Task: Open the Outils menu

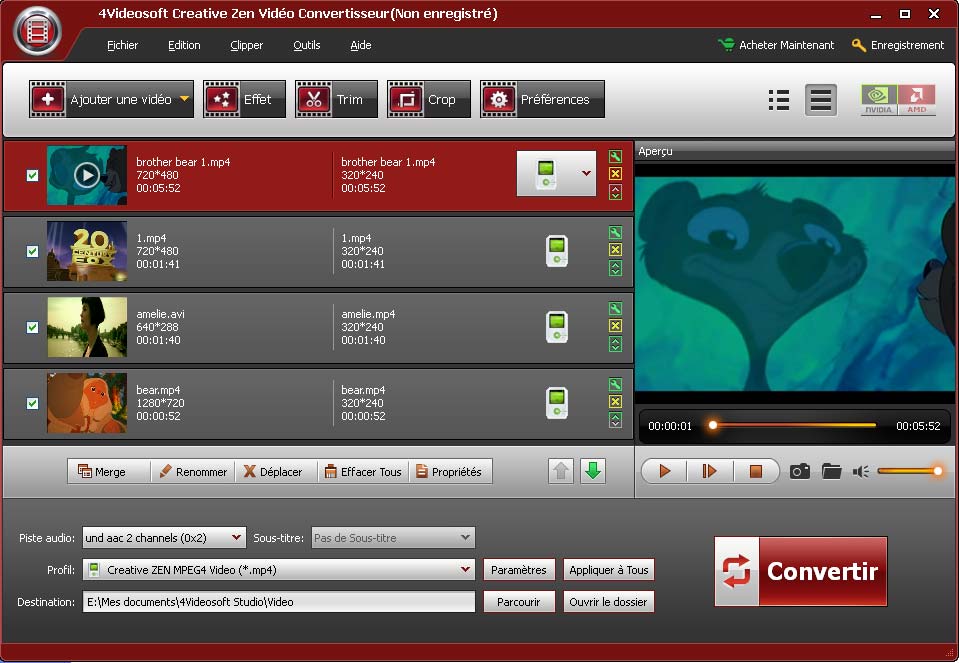Action: pos(306,45)
